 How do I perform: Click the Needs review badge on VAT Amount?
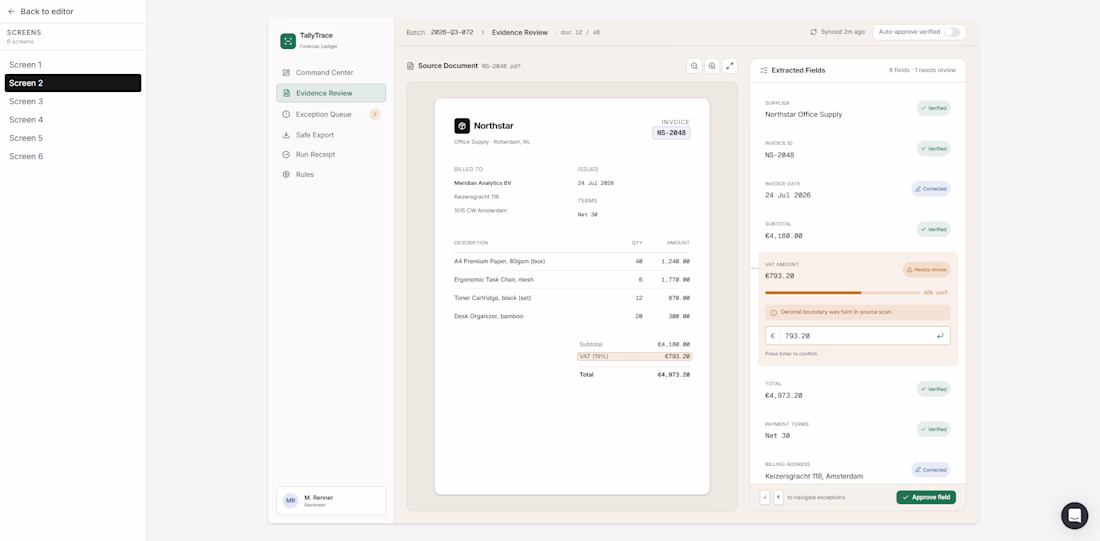coord(926,269)
